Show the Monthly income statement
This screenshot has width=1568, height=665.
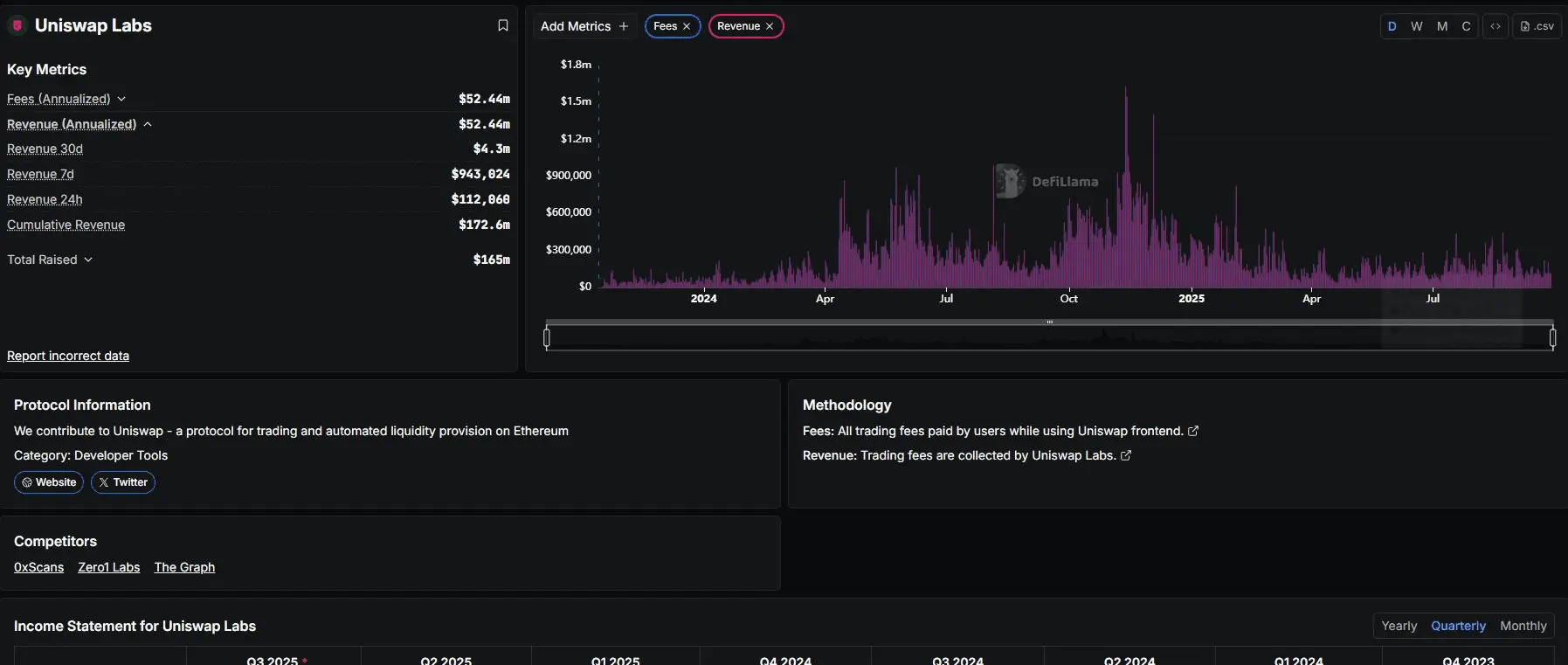pyautogui.click(x=1523, y=626)
